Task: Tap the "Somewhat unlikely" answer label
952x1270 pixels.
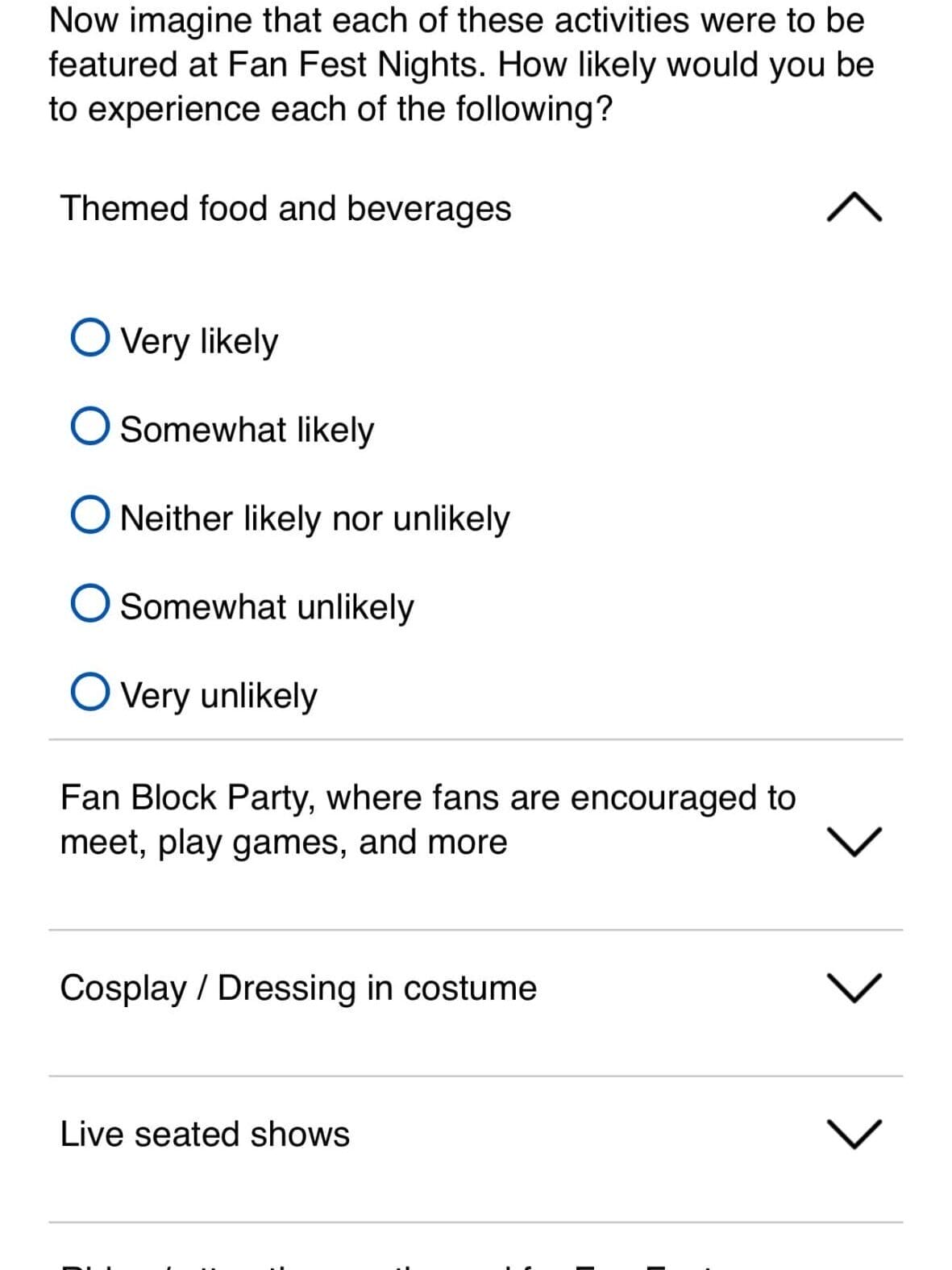Action: [x=267, y=606]
